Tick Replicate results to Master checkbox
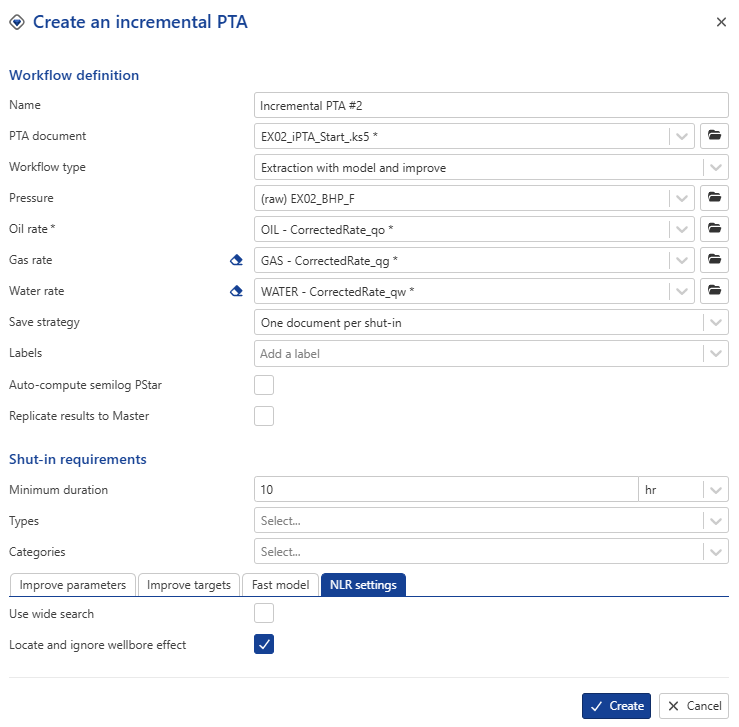Screen dimensions: 739x727 click(x=264, y=416)
